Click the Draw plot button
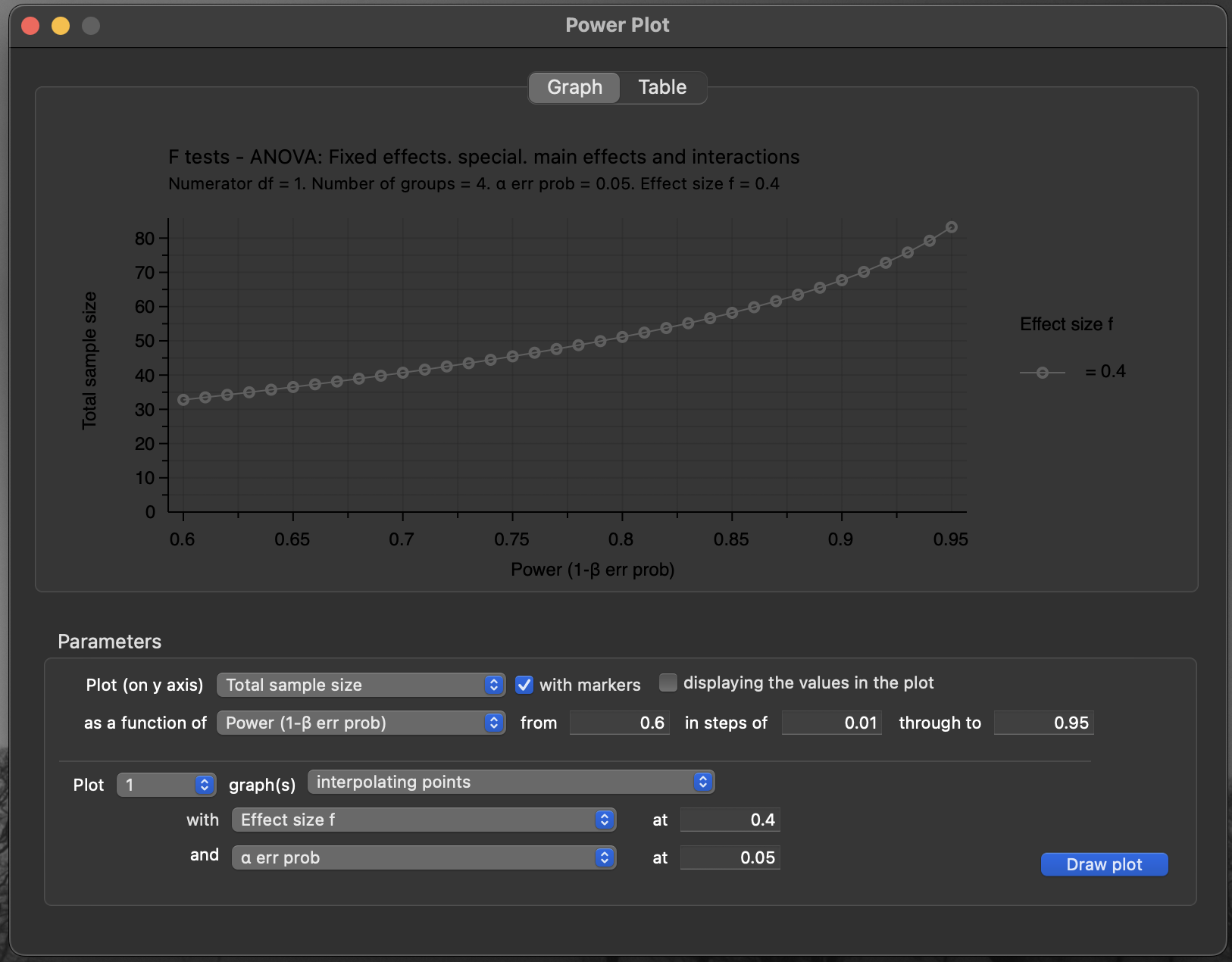 1104,864
